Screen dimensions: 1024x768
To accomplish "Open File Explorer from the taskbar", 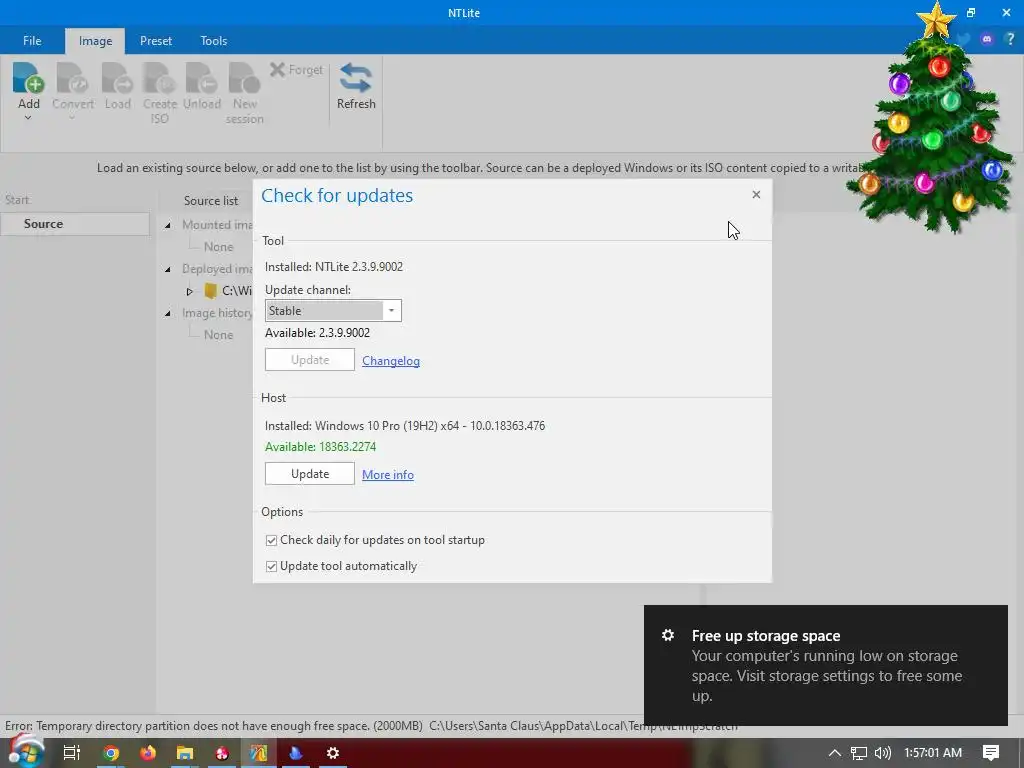I will [185, 753].
